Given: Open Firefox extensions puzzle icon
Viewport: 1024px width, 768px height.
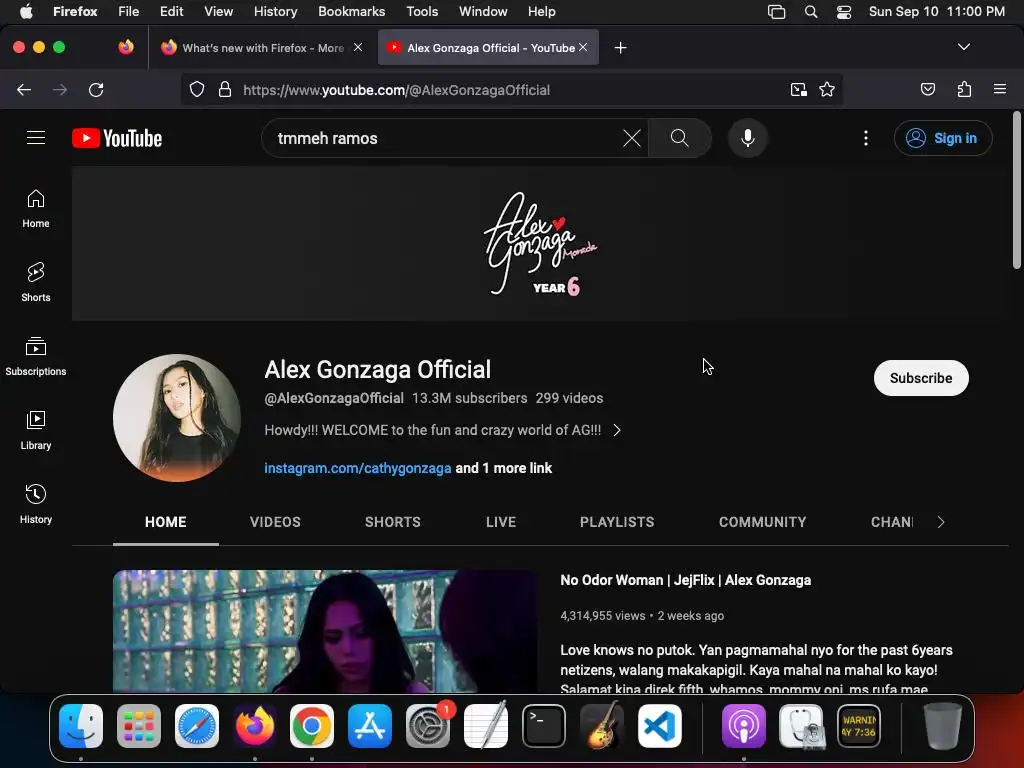Looking at the screenshot, I should 964,89.
